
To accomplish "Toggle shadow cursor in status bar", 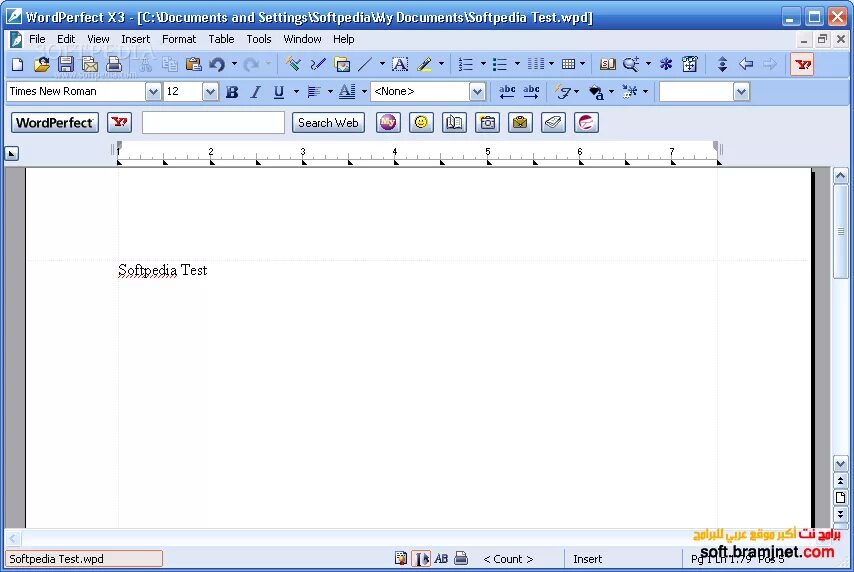I will [420, 558].
